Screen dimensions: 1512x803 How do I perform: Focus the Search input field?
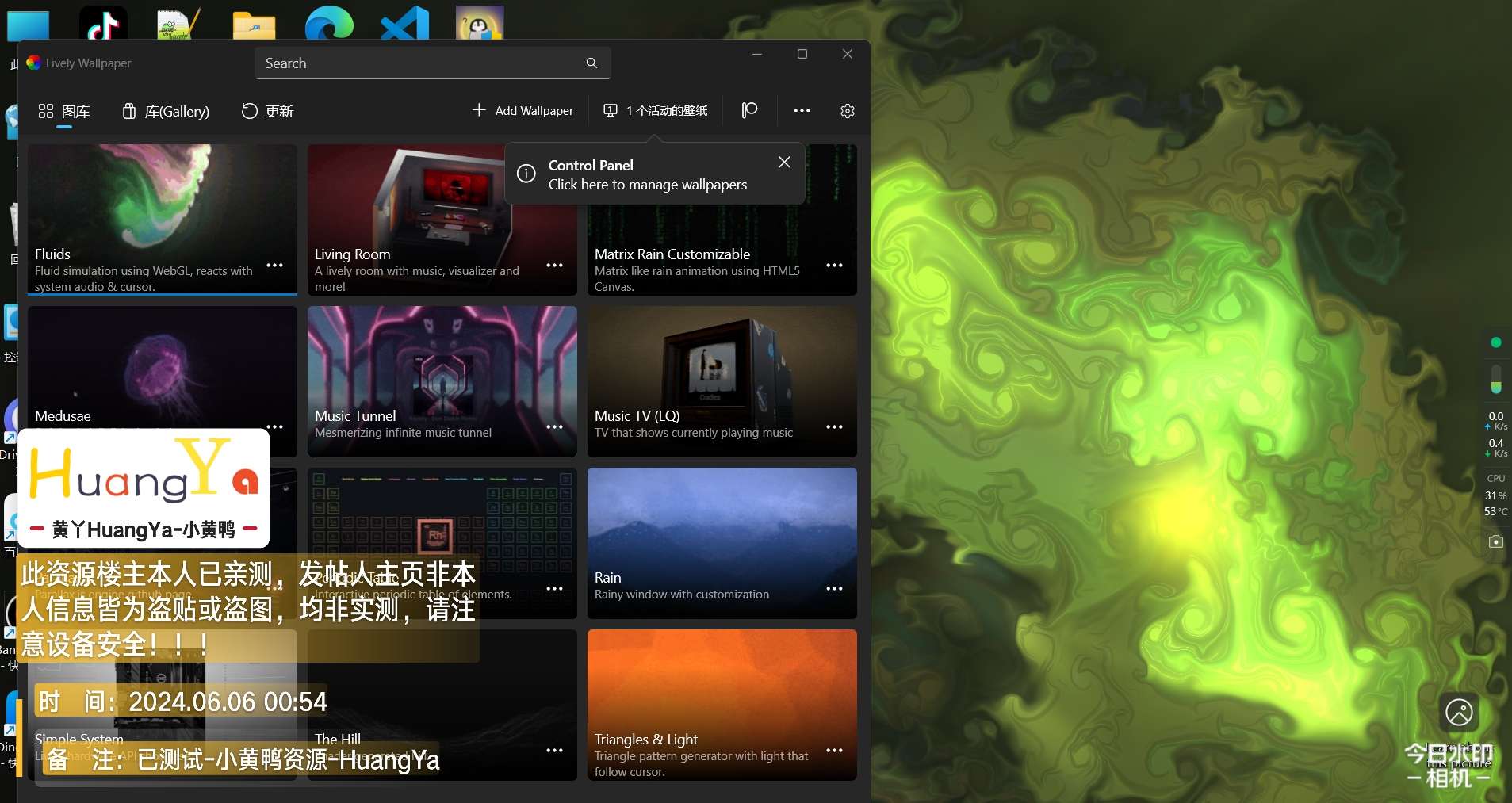tap(420, 63)
